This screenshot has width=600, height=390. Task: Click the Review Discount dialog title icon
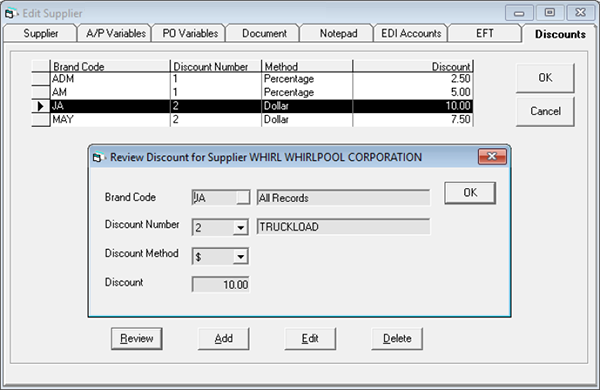[99, 157]
